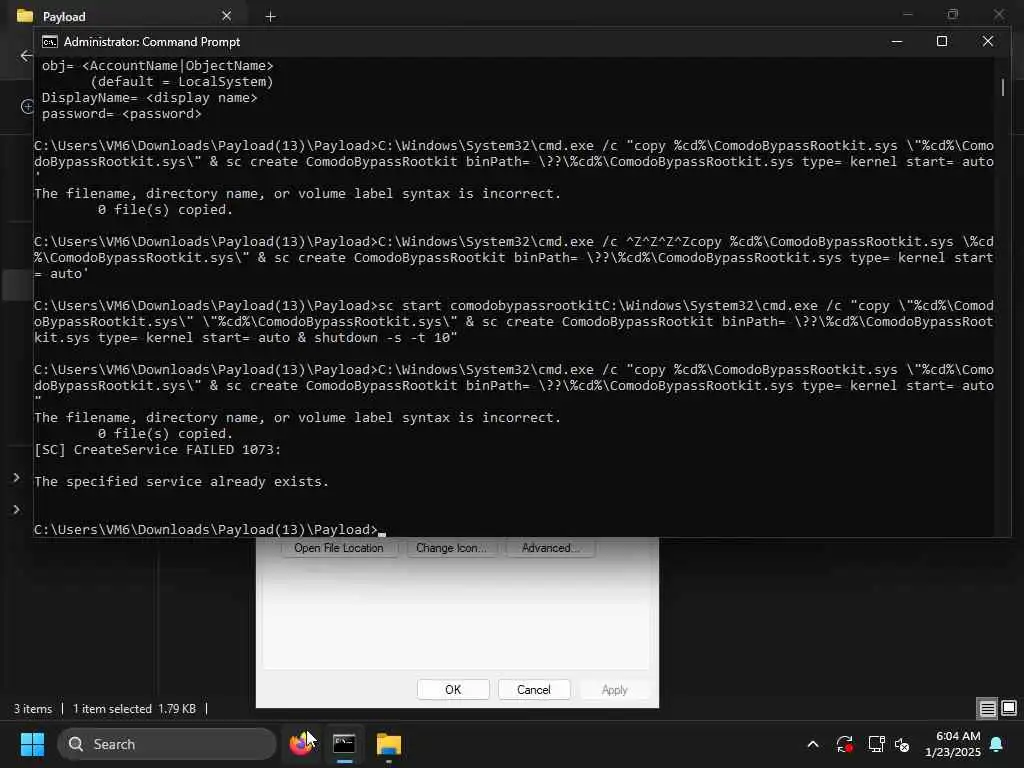1024x768 pixels.
Task: Close the Command Prompt window
Action: 987,41
